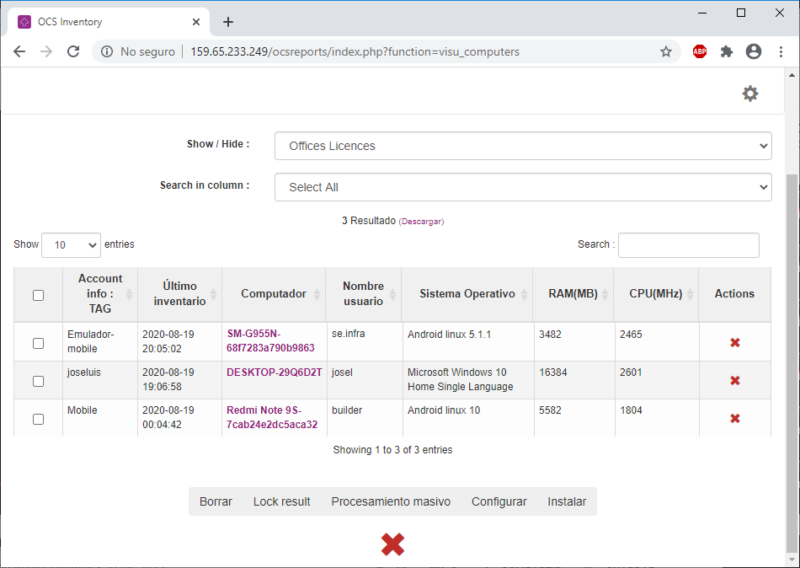Viewport: 800px width, 568px height.
Task: Open the Search in column dropdown
Action: click(x=522, y=187)
